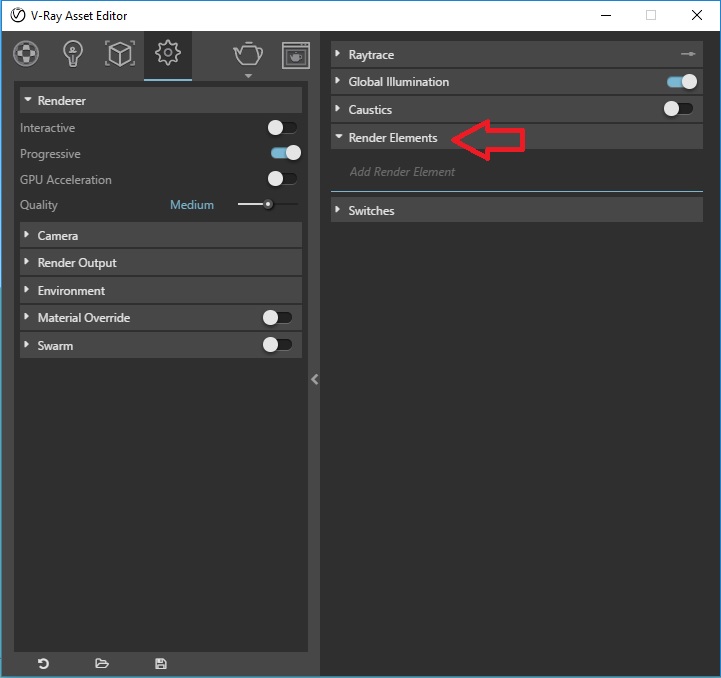Click the Interactive label

(47, 128)
